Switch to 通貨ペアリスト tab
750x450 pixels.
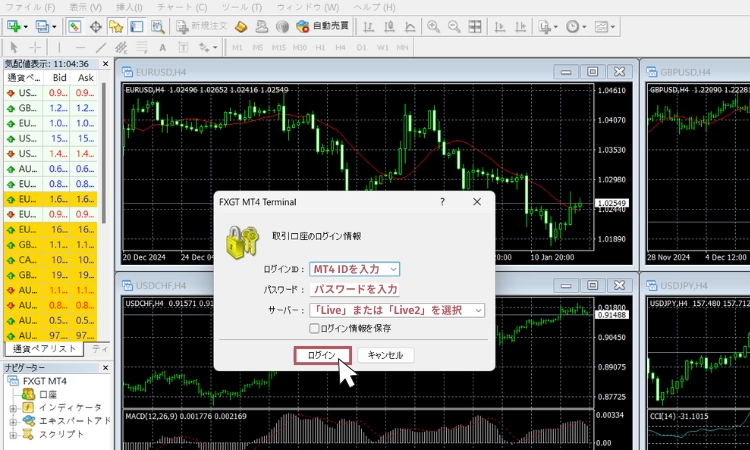tap(44, 349)
